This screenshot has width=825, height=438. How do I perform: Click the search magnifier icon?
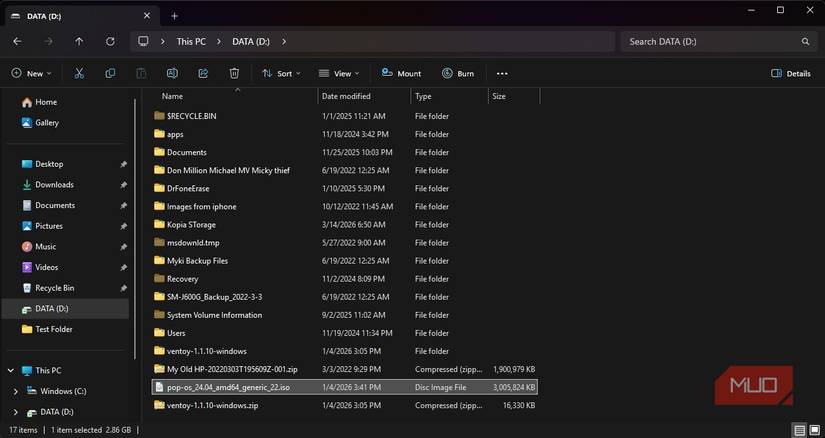tap(805, 41)
